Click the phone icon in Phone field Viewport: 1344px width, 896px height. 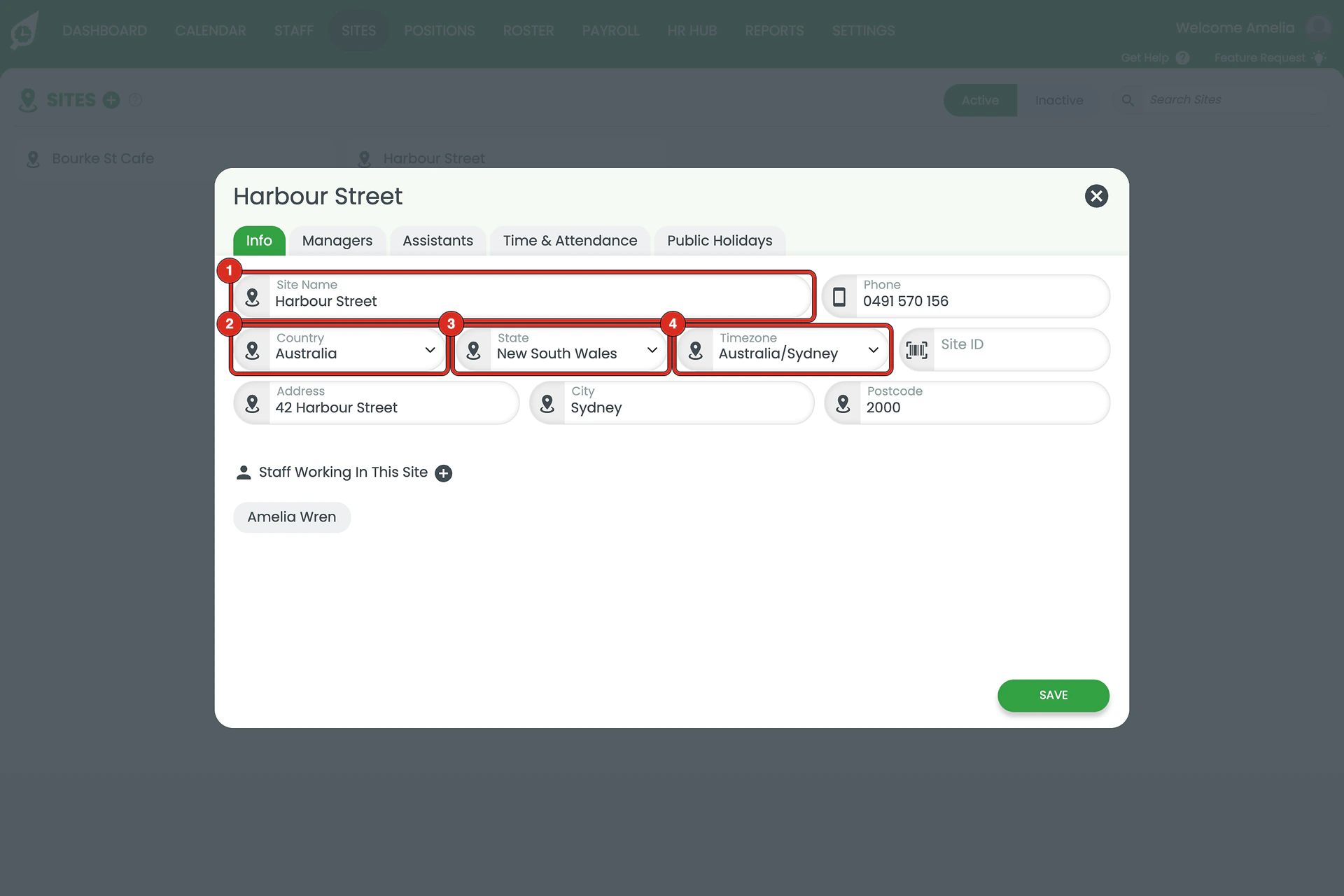click(839, 297)
